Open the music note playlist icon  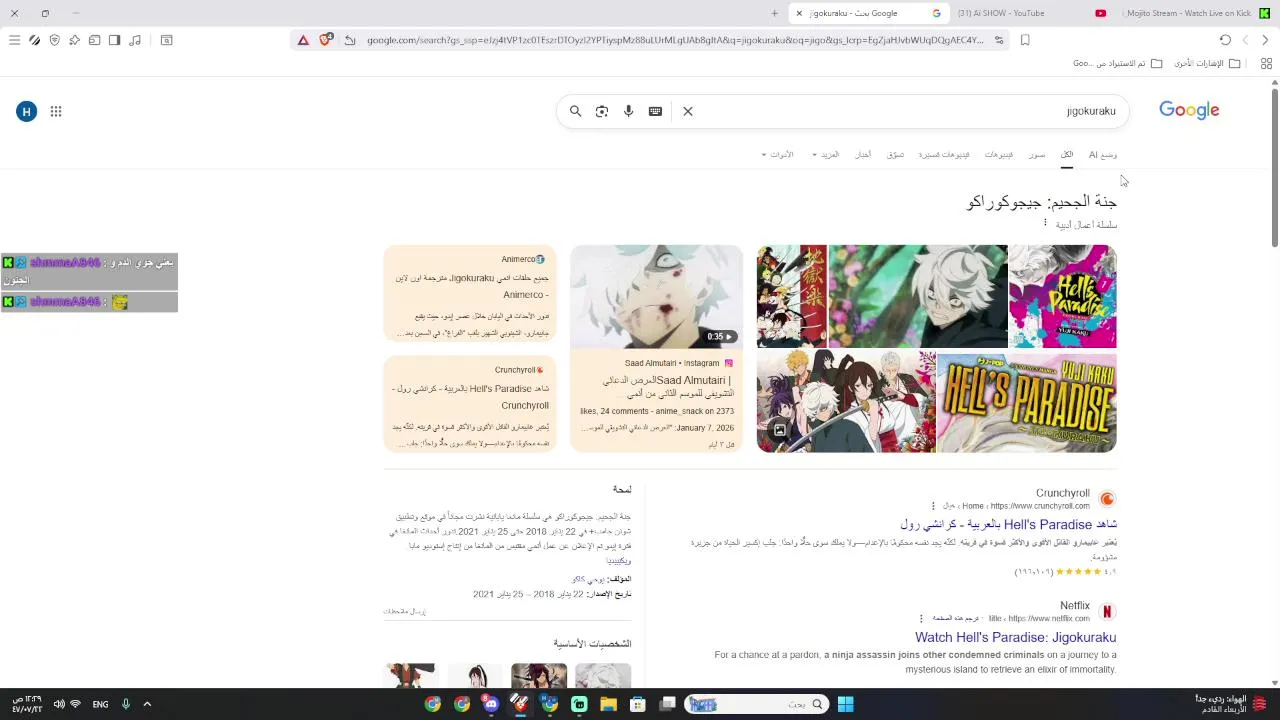pyautogui.click(x=135, y=40)
